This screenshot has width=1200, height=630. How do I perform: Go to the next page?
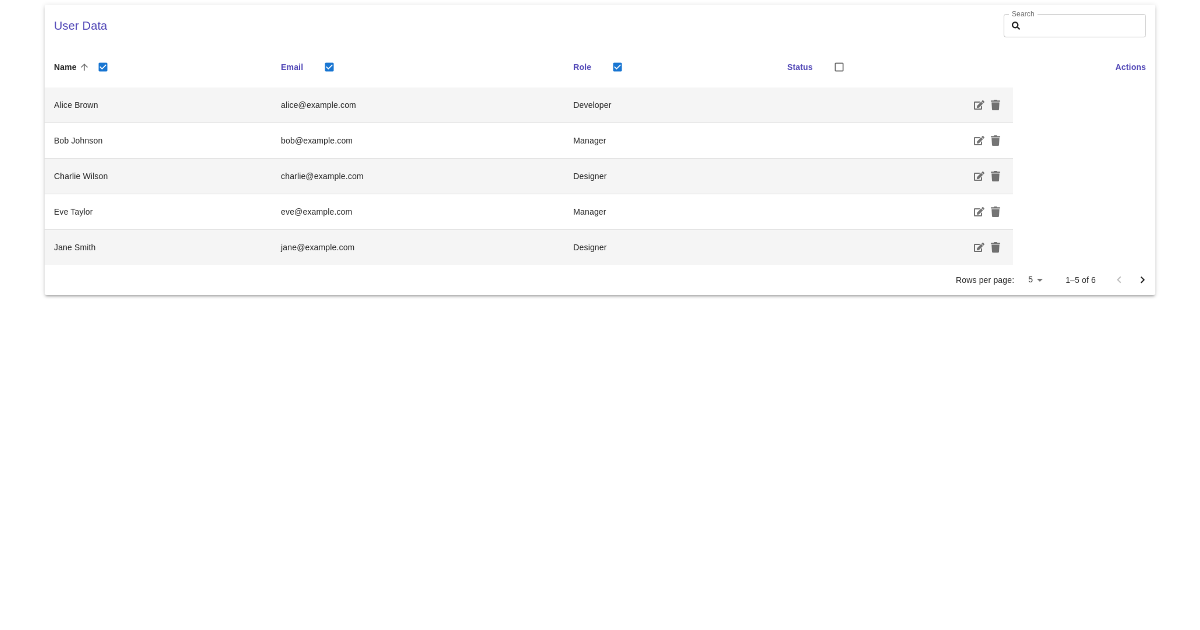pos(1142,280)
